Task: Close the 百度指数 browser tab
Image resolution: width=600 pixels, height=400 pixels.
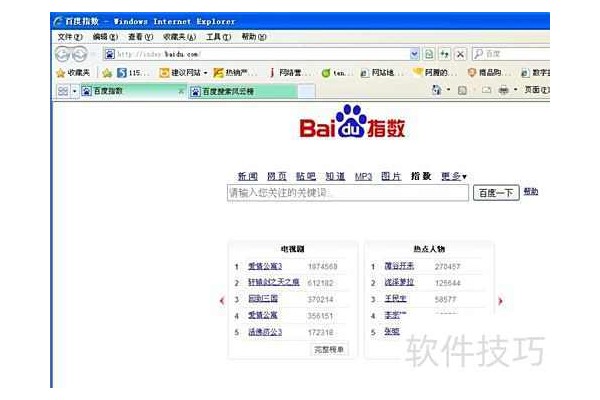Action: [x=181, y=91]
